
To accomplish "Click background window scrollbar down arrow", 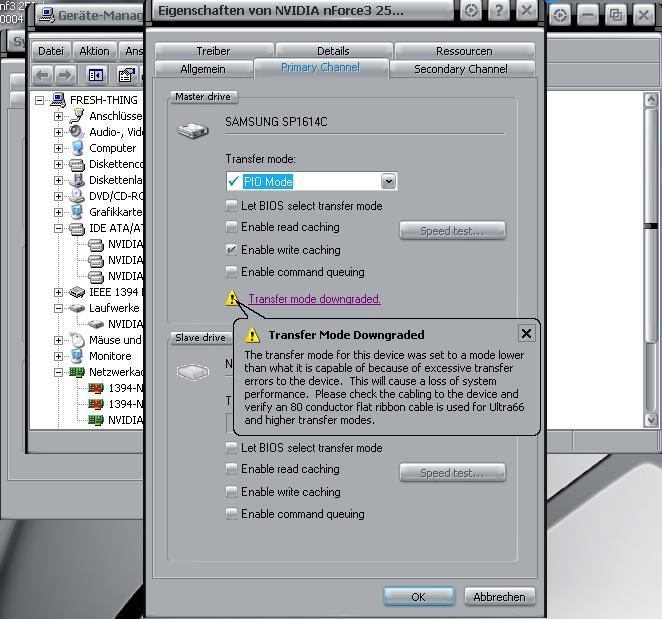I will (x=651, y=419).
